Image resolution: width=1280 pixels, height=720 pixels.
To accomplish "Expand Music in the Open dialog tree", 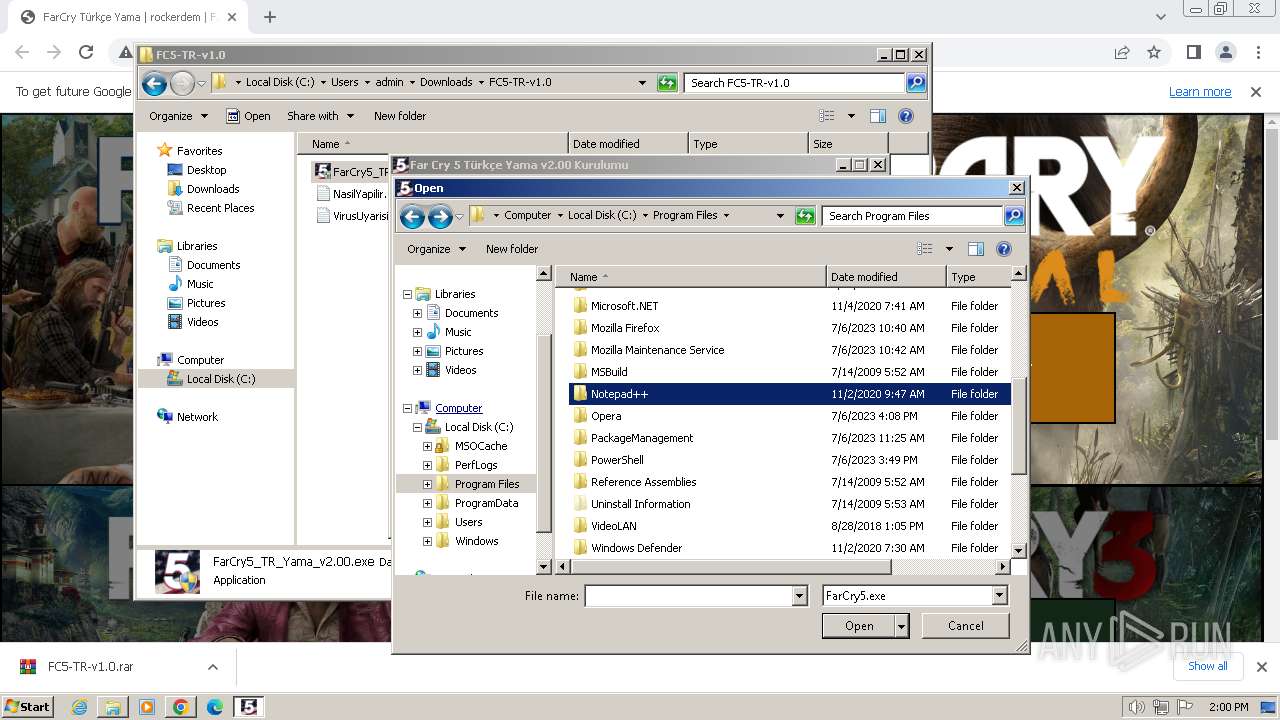I will click(417, 332).
